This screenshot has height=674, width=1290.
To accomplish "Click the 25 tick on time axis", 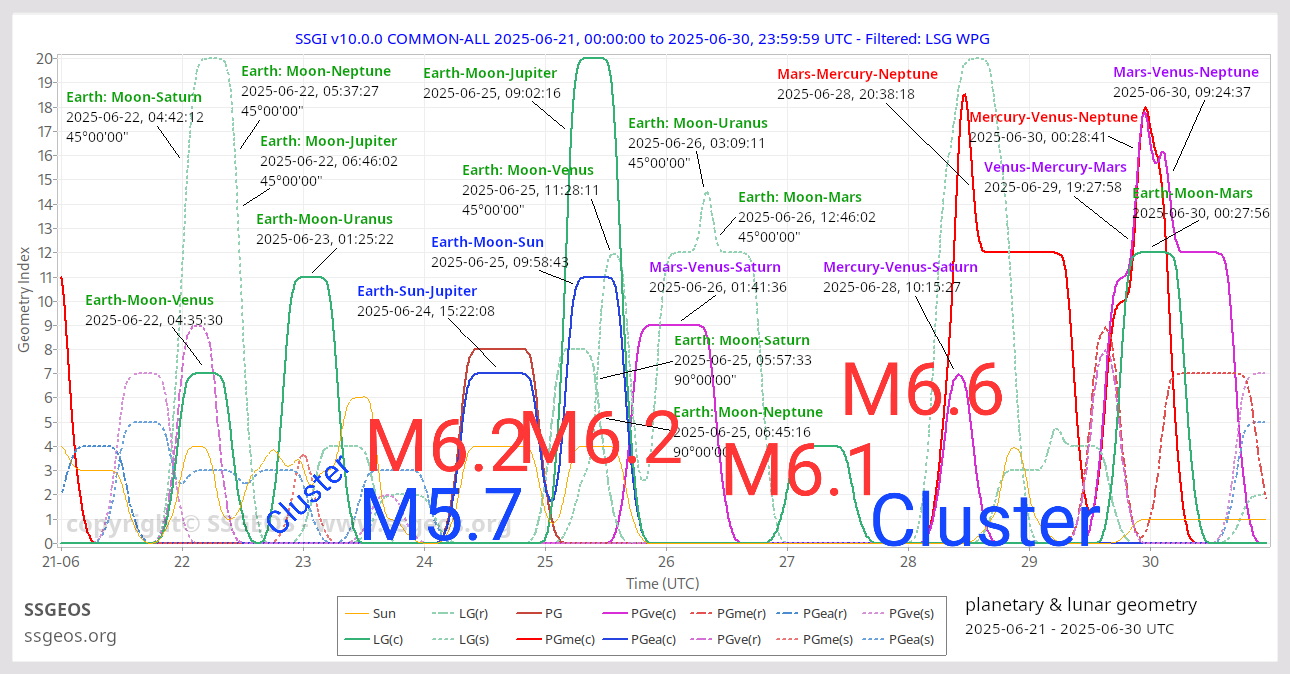I will 545,562.
